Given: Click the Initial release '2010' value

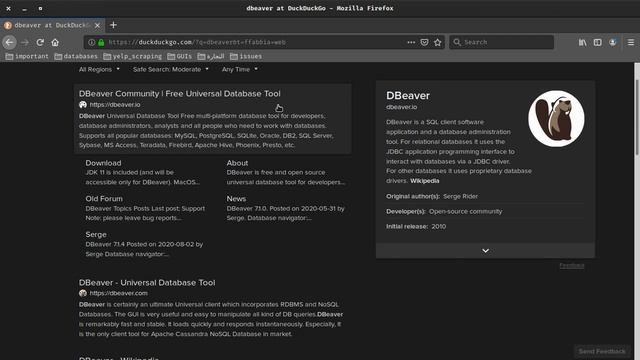Looking at the screenshot, I should click(x=439, y=227).
